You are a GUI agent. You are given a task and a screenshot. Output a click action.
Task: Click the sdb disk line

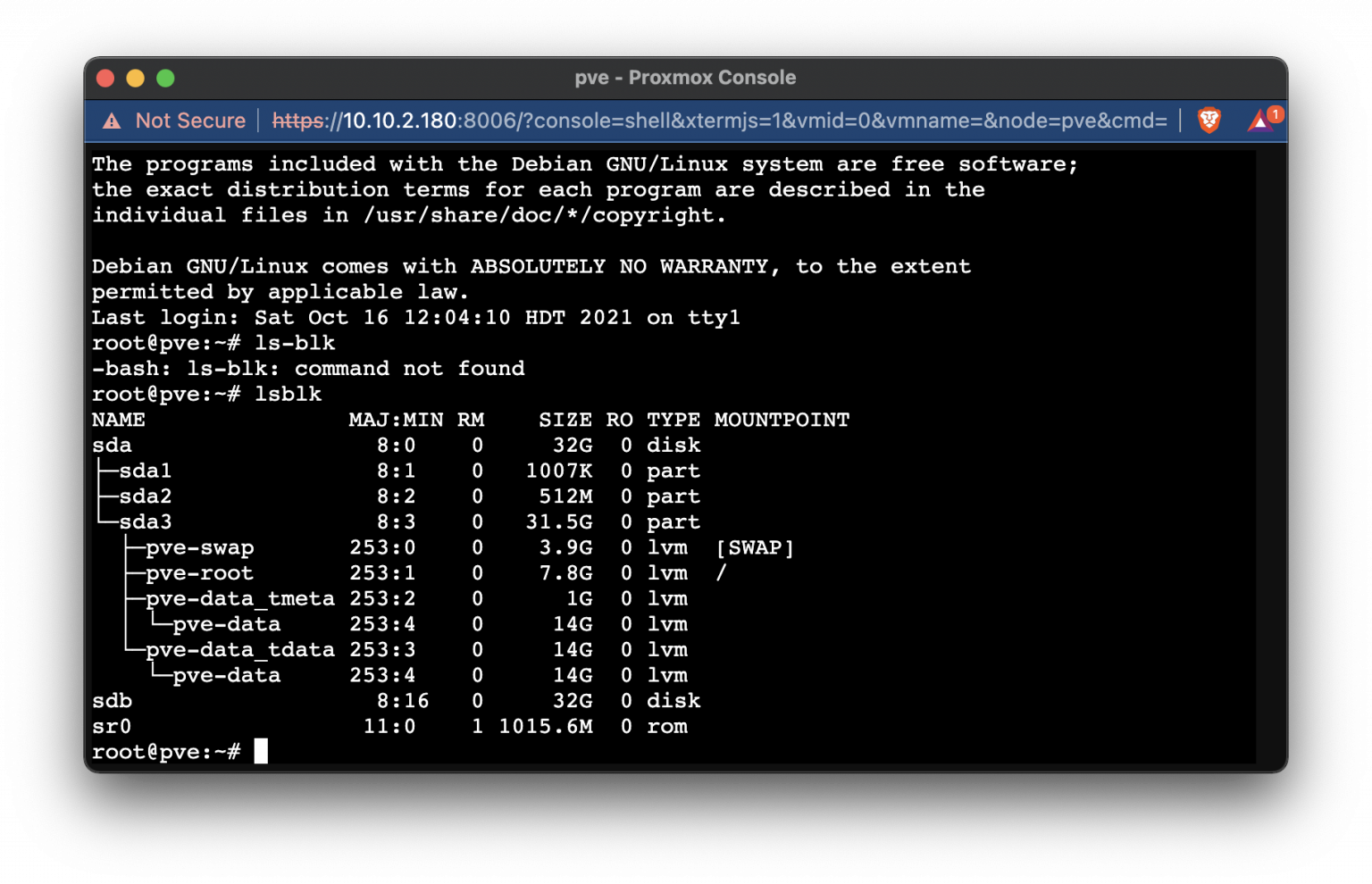[x=112, y=700]
